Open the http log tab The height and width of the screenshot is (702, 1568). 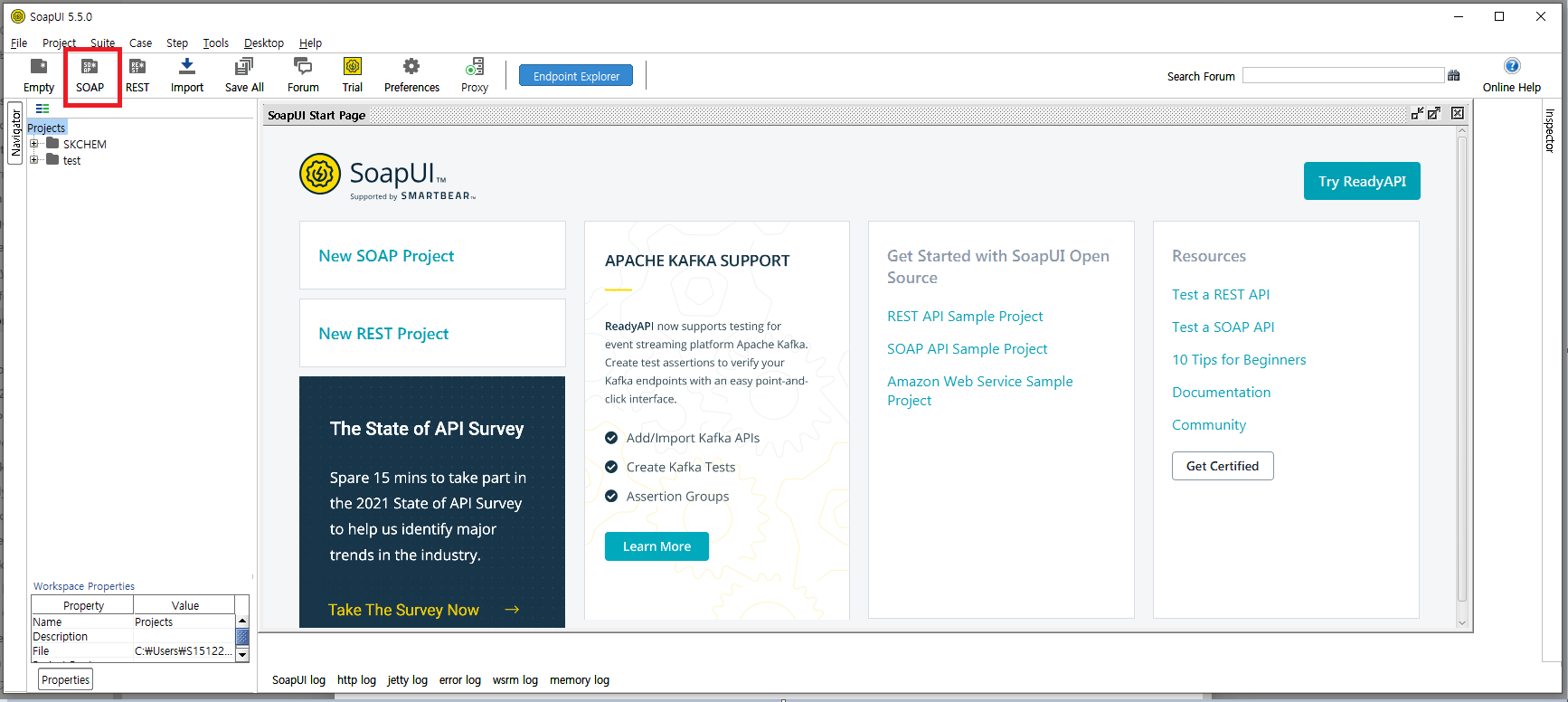356,679
